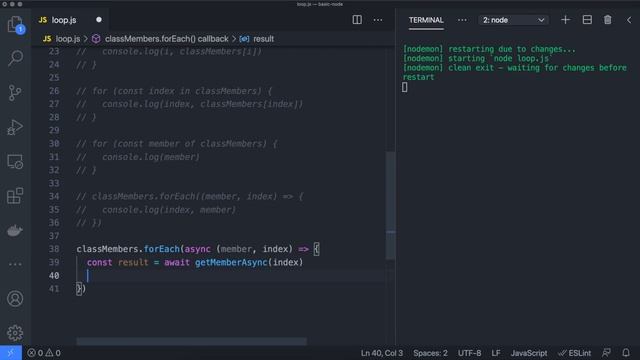Viewport: 640px width, 360px height.
Task: Open the Explorer view in the activity bar
Action: point(16,24)
